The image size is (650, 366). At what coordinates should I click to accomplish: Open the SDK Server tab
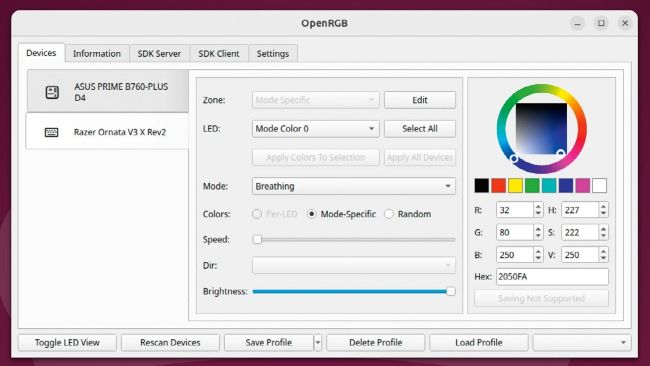click(x=159, y=53)
